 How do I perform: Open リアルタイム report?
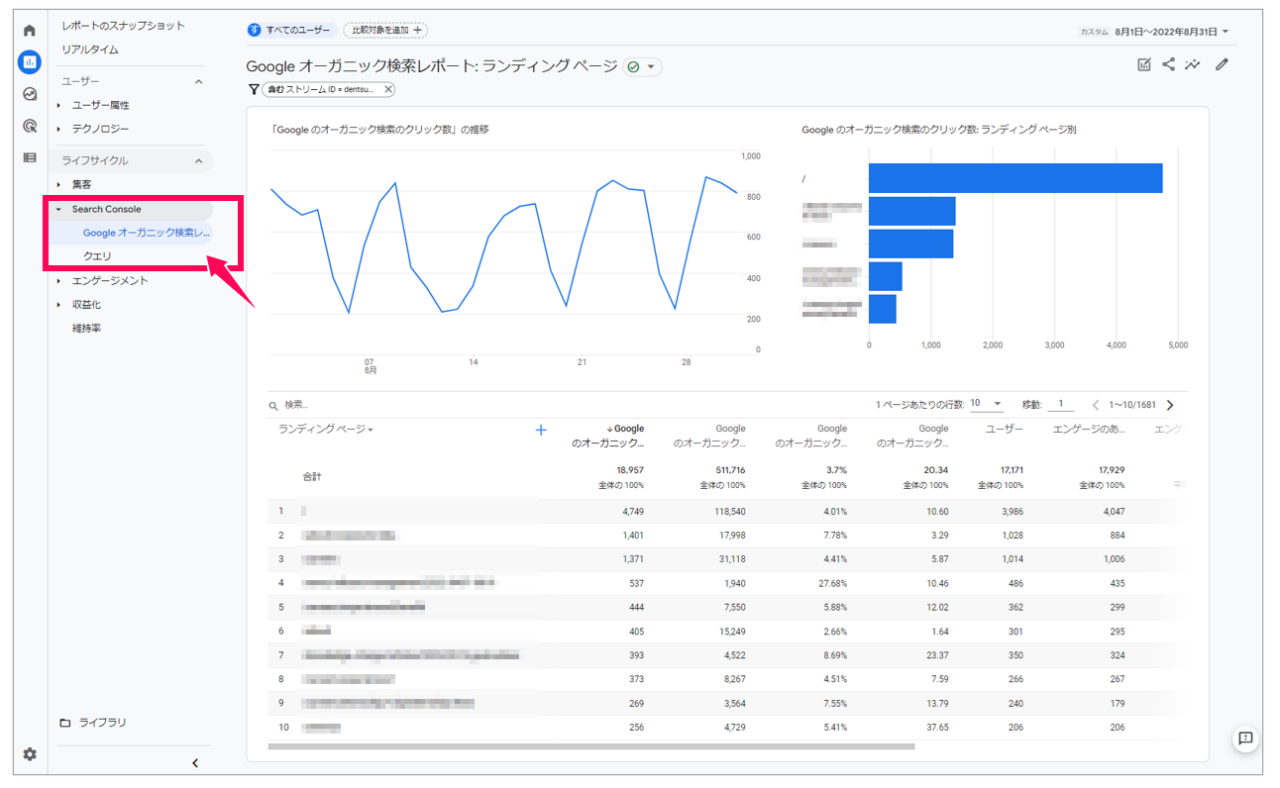tap(90, 49)
